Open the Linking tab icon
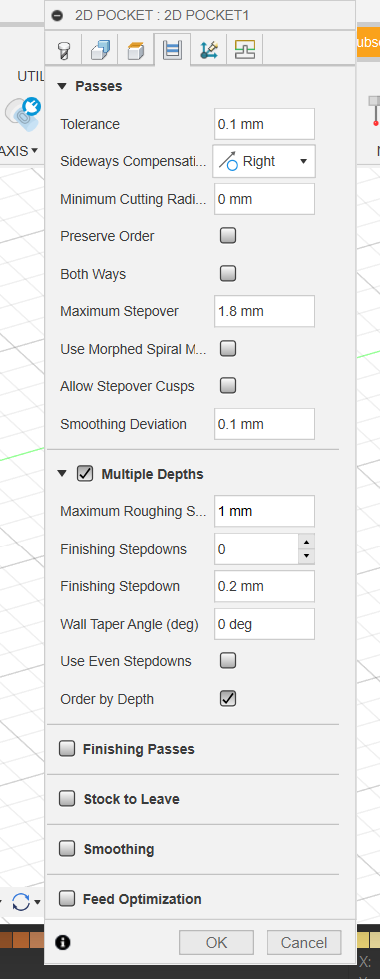 tap(208, 50)
